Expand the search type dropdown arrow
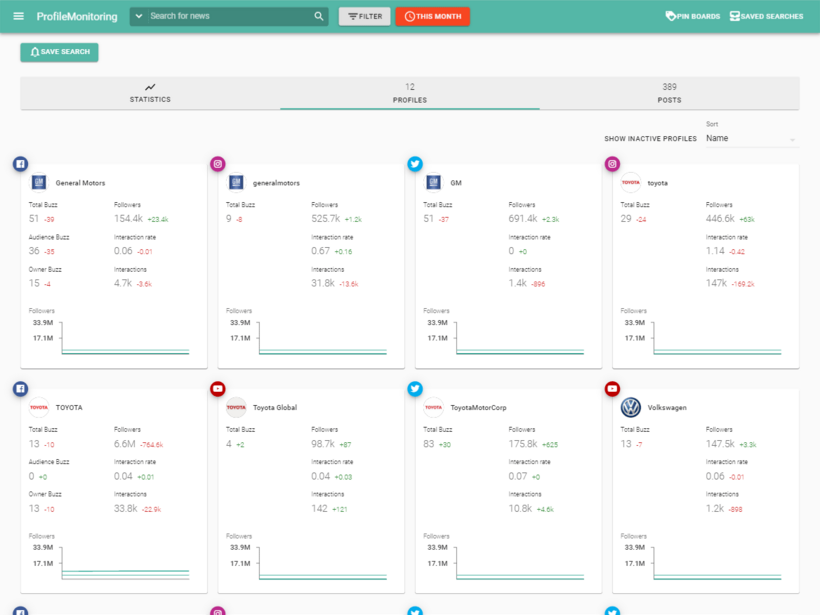Viewport: 820px width, 615px height. 139,16
